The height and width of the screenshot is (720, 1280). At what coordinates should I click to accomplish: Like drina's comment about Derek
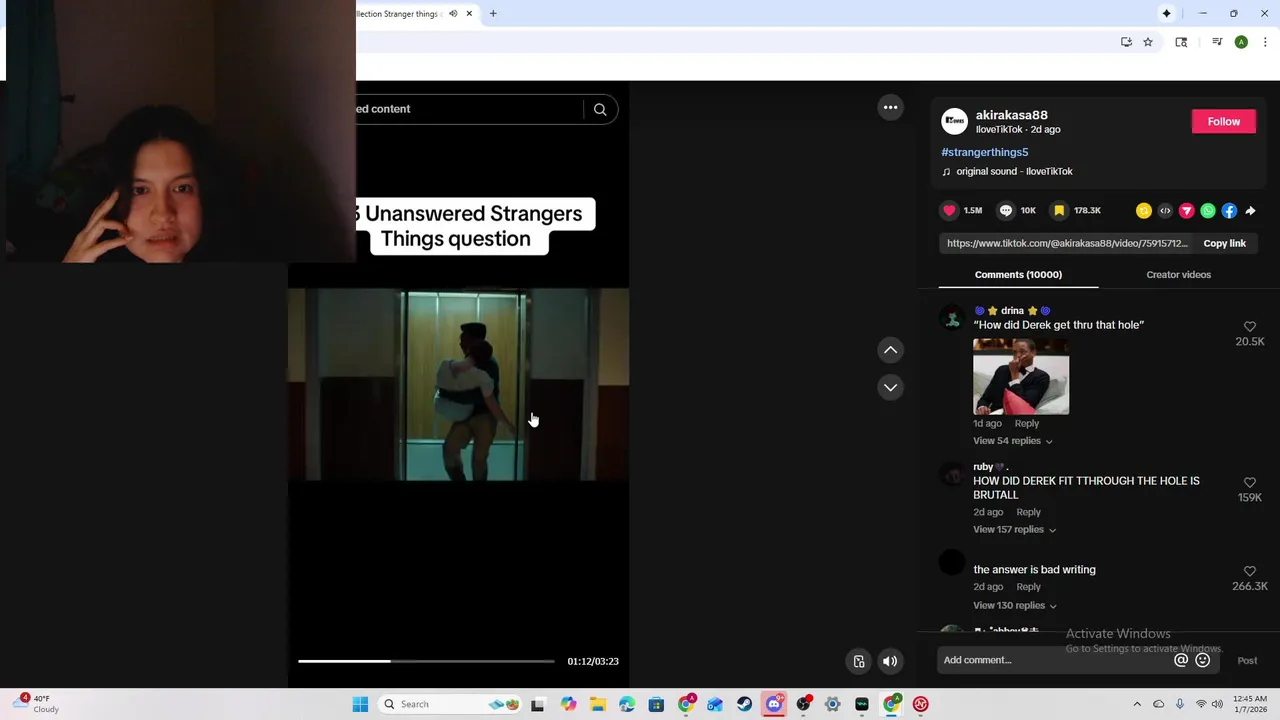click(1249, 327)
